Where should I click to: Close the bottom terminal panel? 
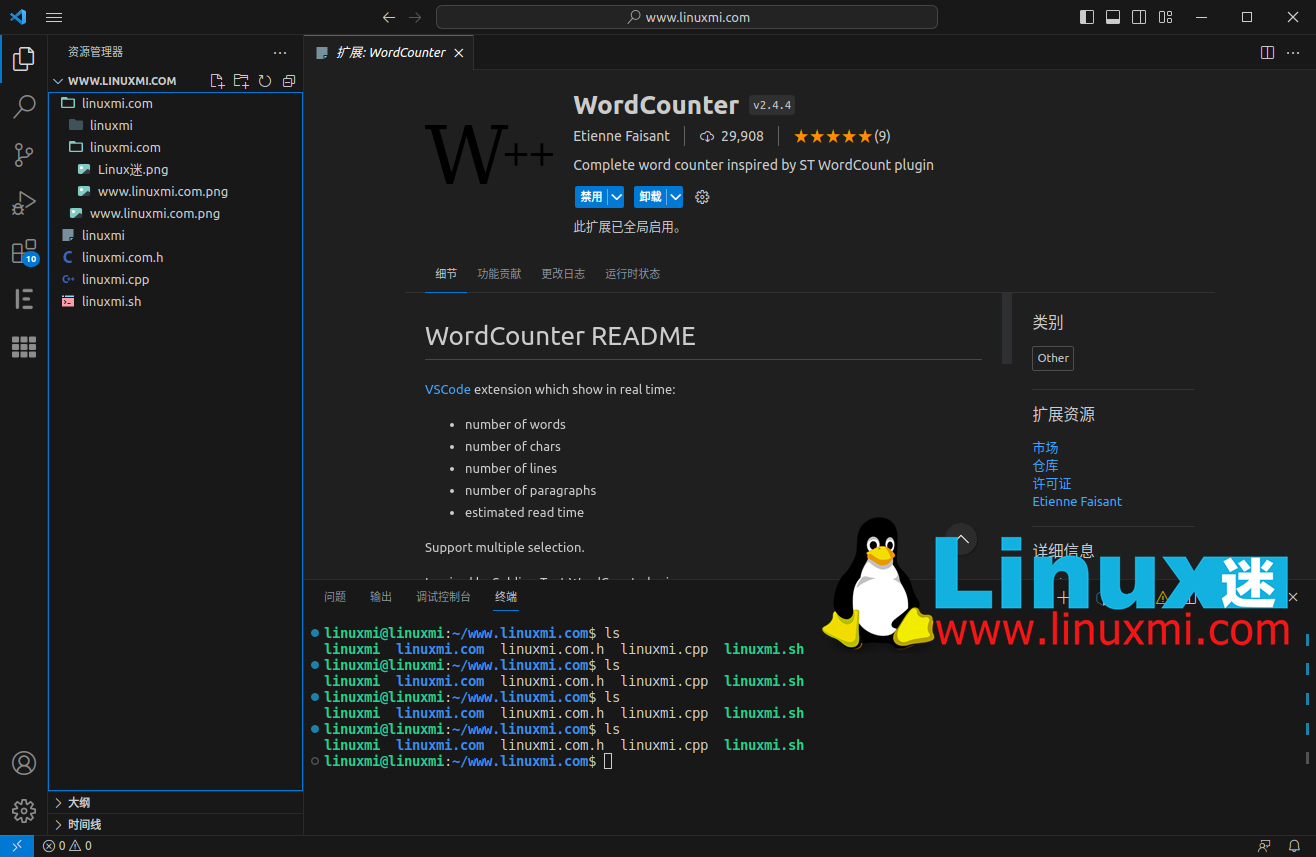pyautogui.click(x=1293, y=597)
